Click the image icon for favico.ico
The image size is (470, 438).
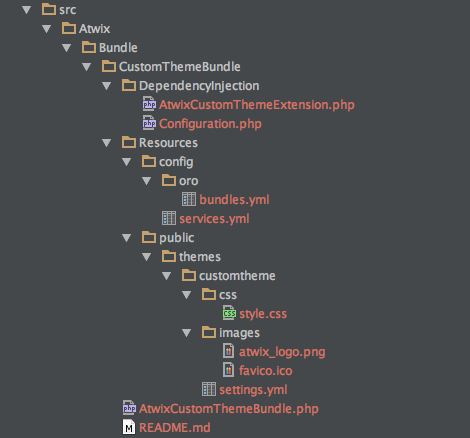point(228,370)
